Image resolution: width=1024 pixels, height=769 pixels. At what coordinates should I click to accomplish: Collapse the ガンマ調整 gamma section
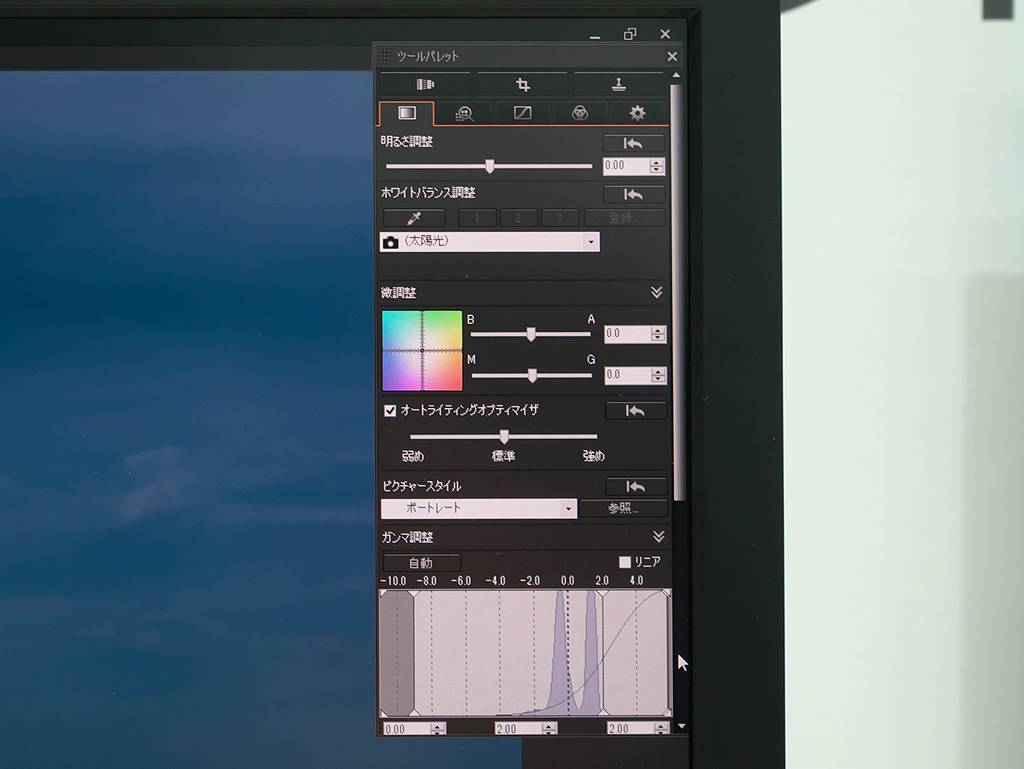658,537
